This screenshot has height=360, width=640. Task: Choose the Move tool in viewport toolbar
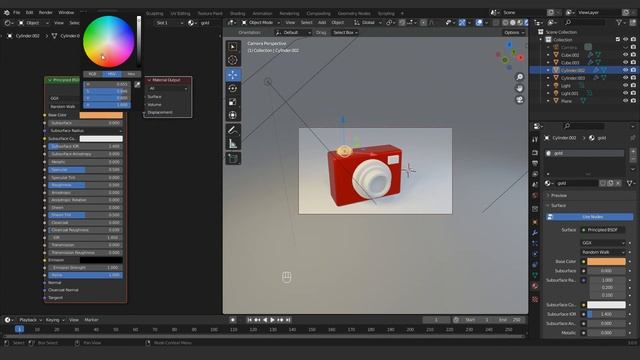(233, 75)
